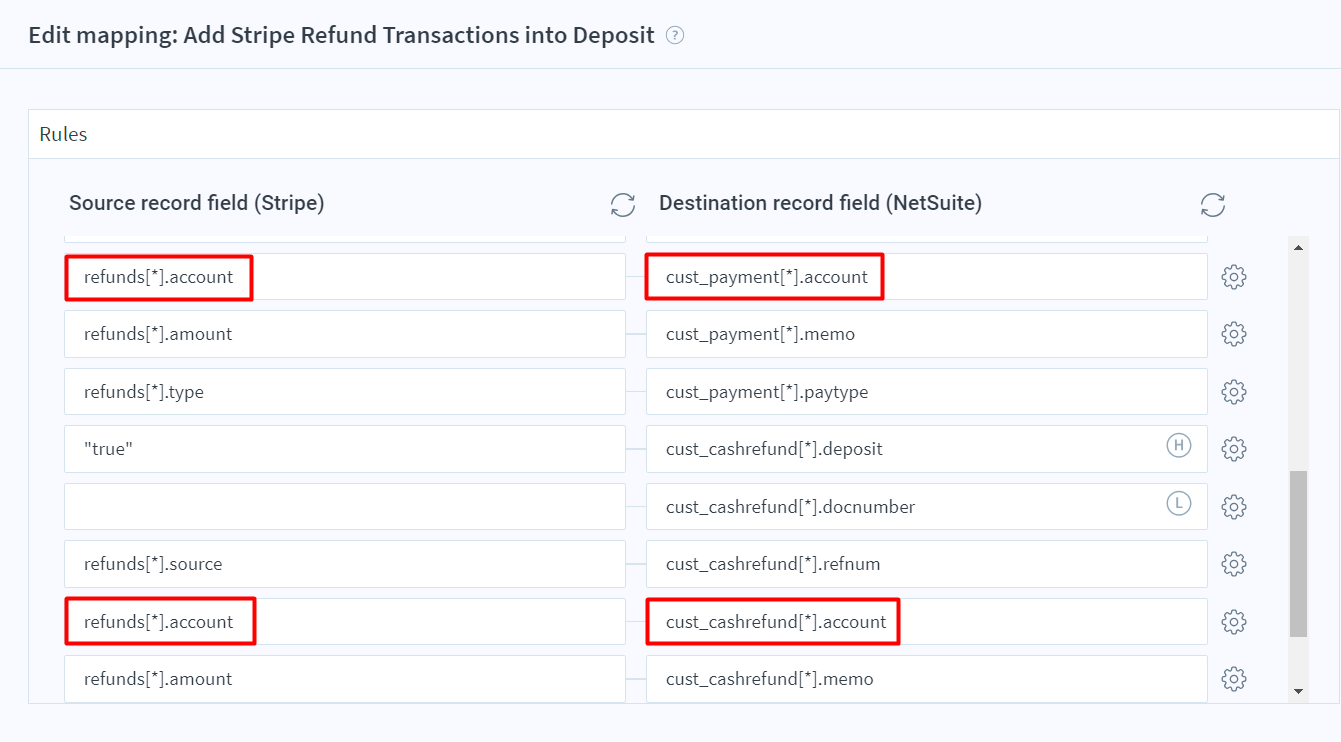The width and height of the screenshot is (1341, 742).
Task: Edit the "true" source field
Action: coord(345,449)
